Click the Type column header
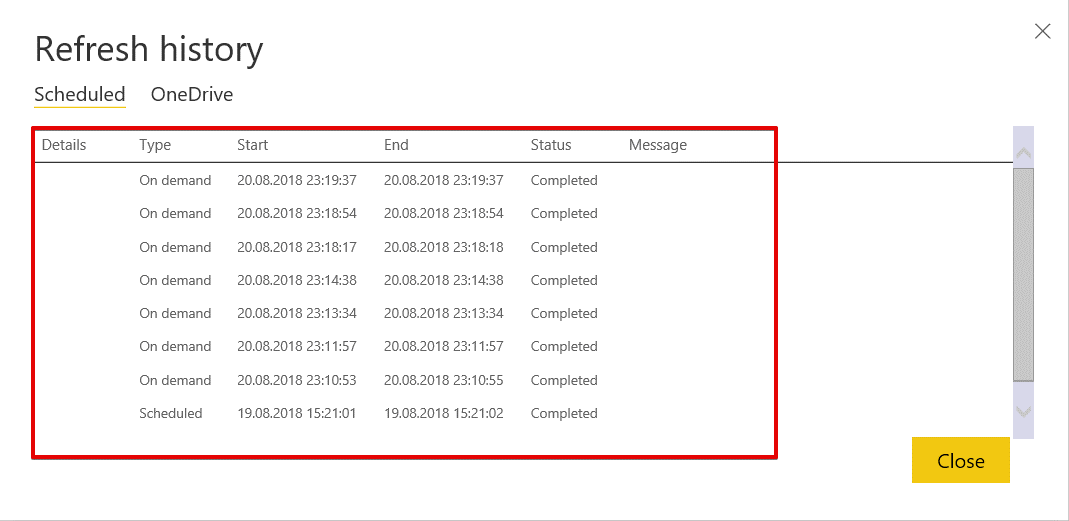This screenshot has width=1069, height=521. [155, 145]
